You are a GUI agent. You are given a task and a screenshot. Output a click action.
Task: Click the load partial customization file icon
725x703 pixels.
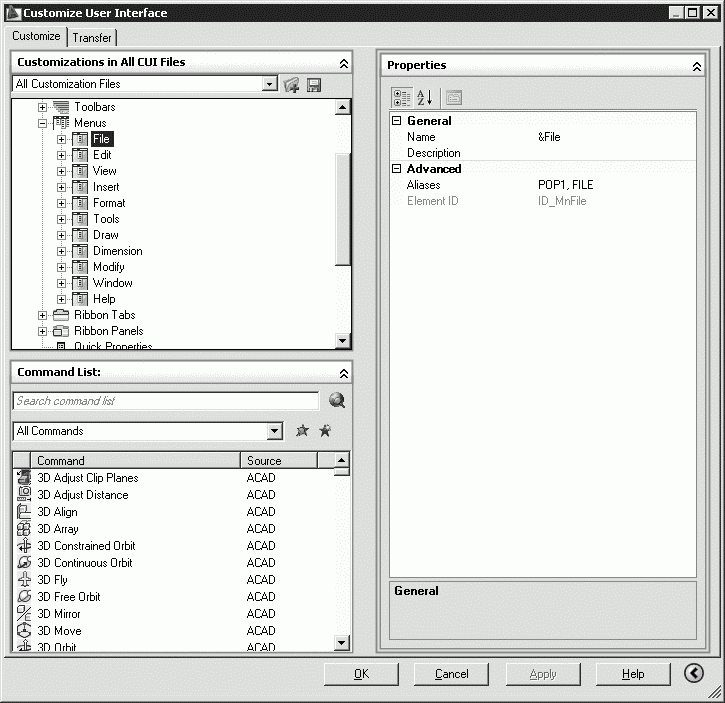click(291, 85)
